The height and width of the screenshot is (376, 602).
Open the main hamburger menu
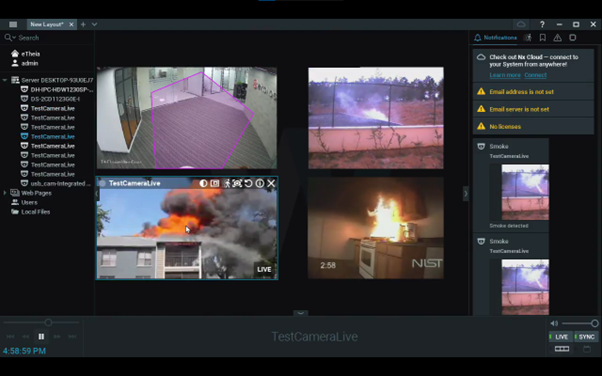13,24
